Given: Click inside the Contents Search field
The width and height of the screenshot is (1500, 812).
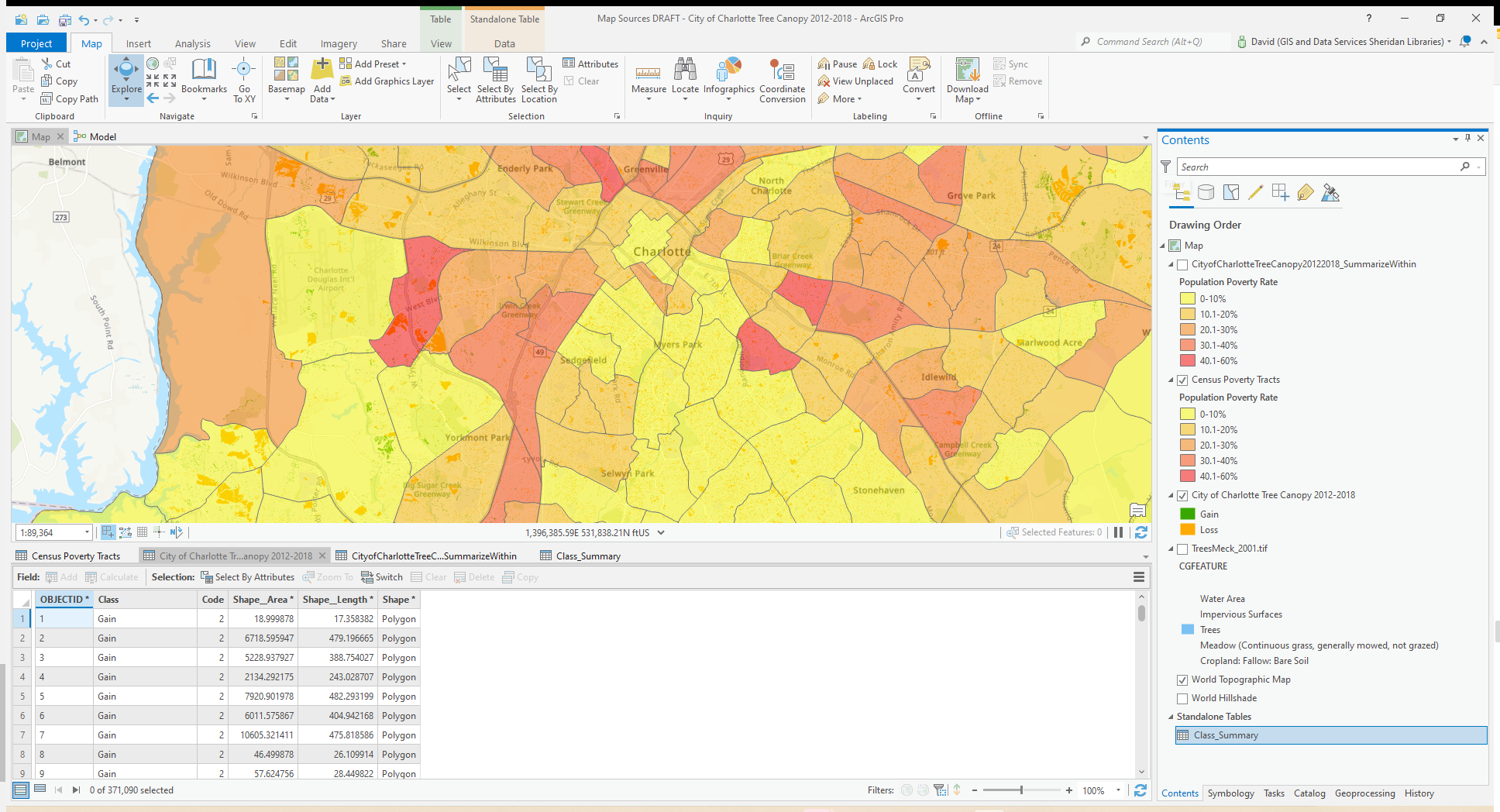Looking at the screenshot, I should (1317, 166).
